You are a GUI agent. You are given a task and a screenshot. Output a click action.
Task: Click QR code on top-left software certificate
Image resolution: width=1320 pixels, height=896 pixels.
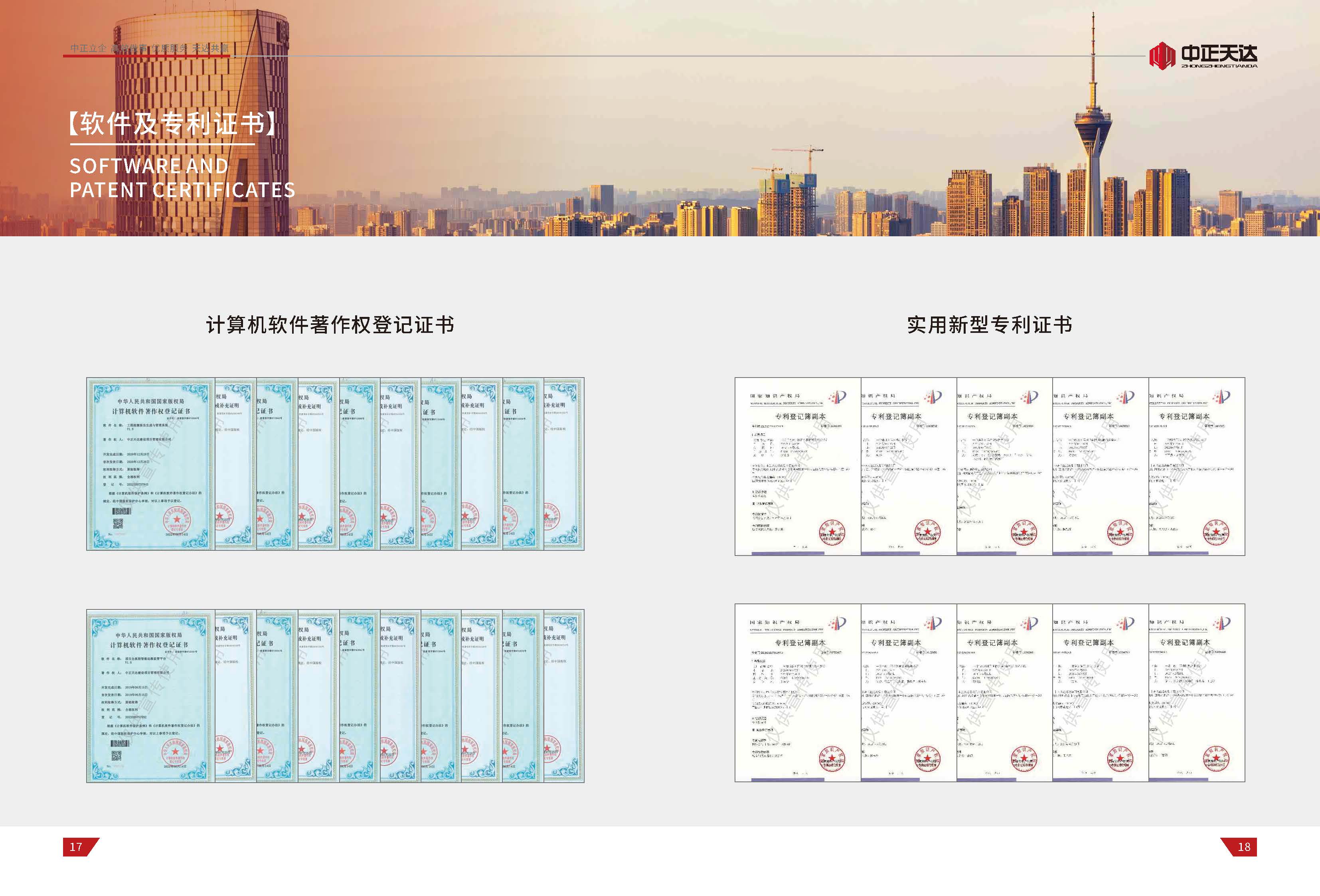pyautogui.click(x=118, y=524)
